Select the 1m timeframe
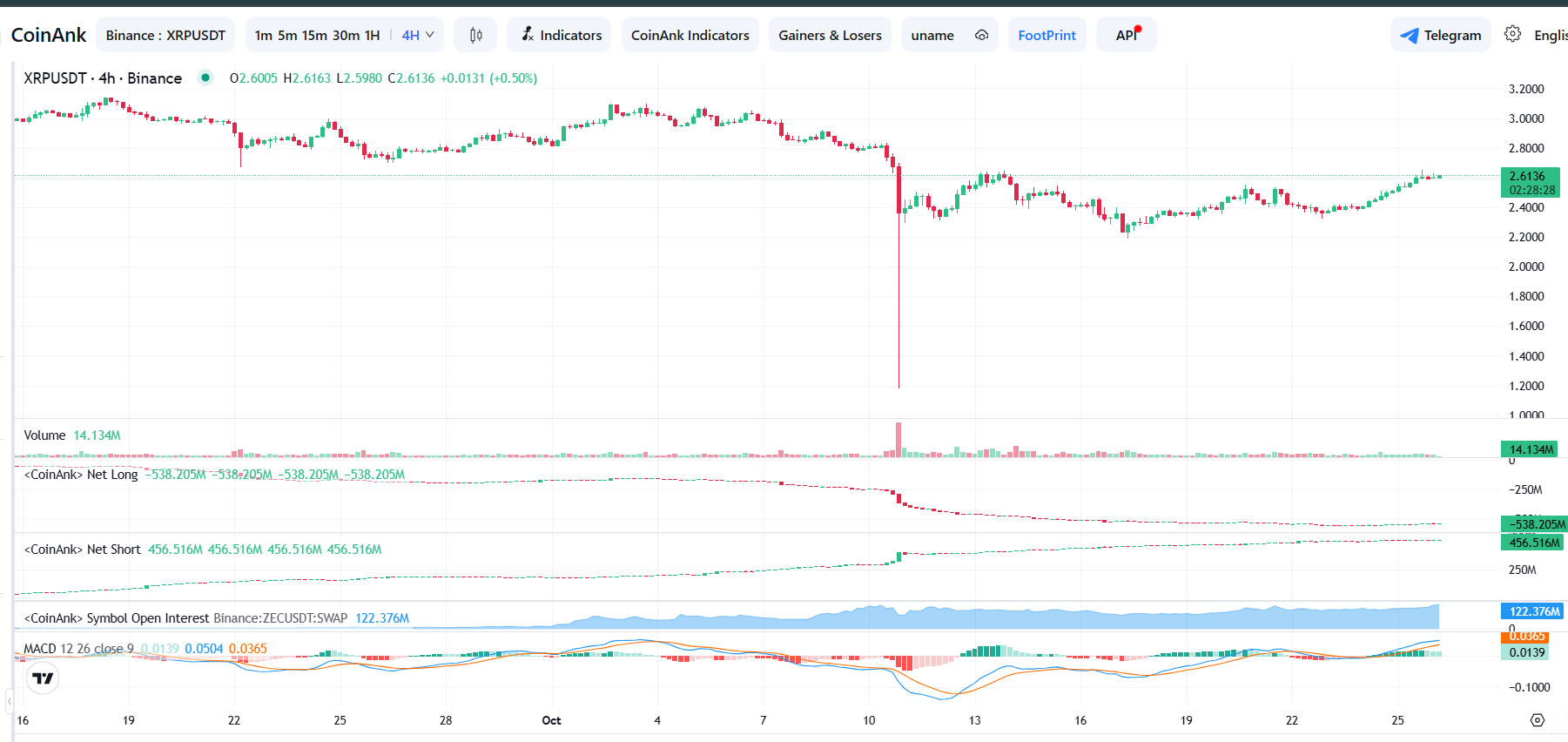 263,35
